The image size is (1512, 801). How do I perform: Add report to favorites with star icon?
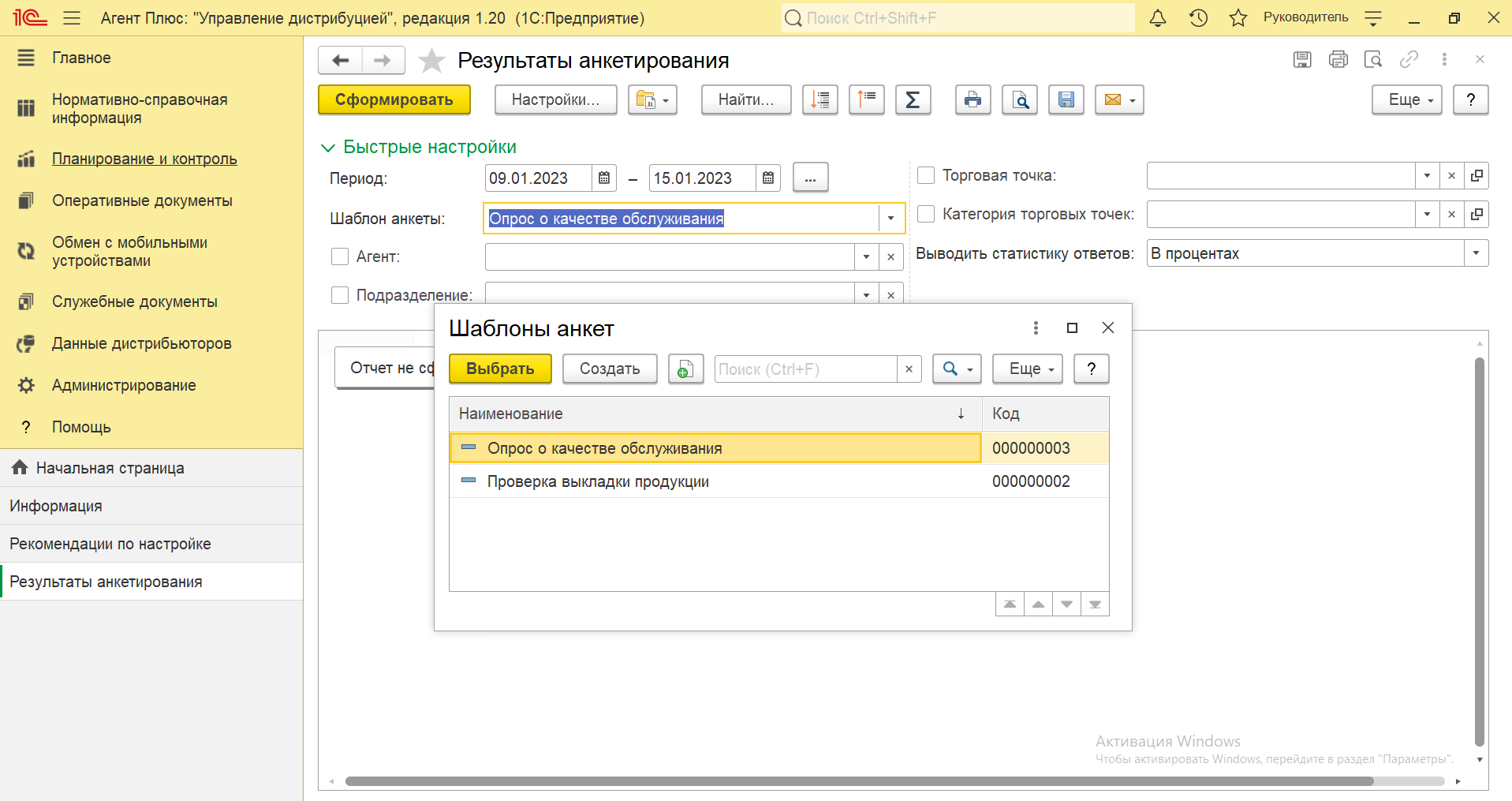tap(431, 61)
